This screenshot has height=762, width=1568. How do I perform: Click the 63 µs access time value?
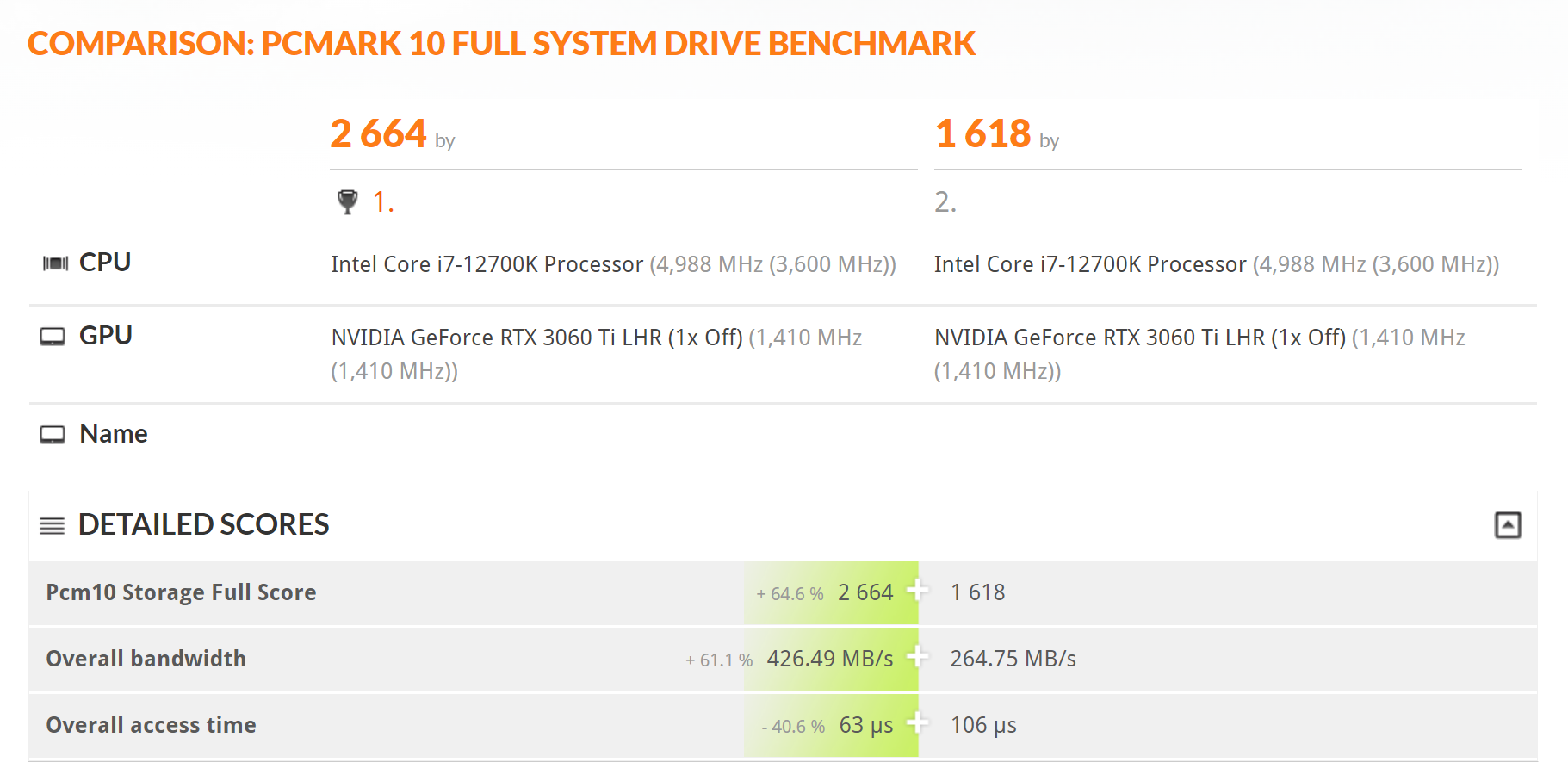866,725
